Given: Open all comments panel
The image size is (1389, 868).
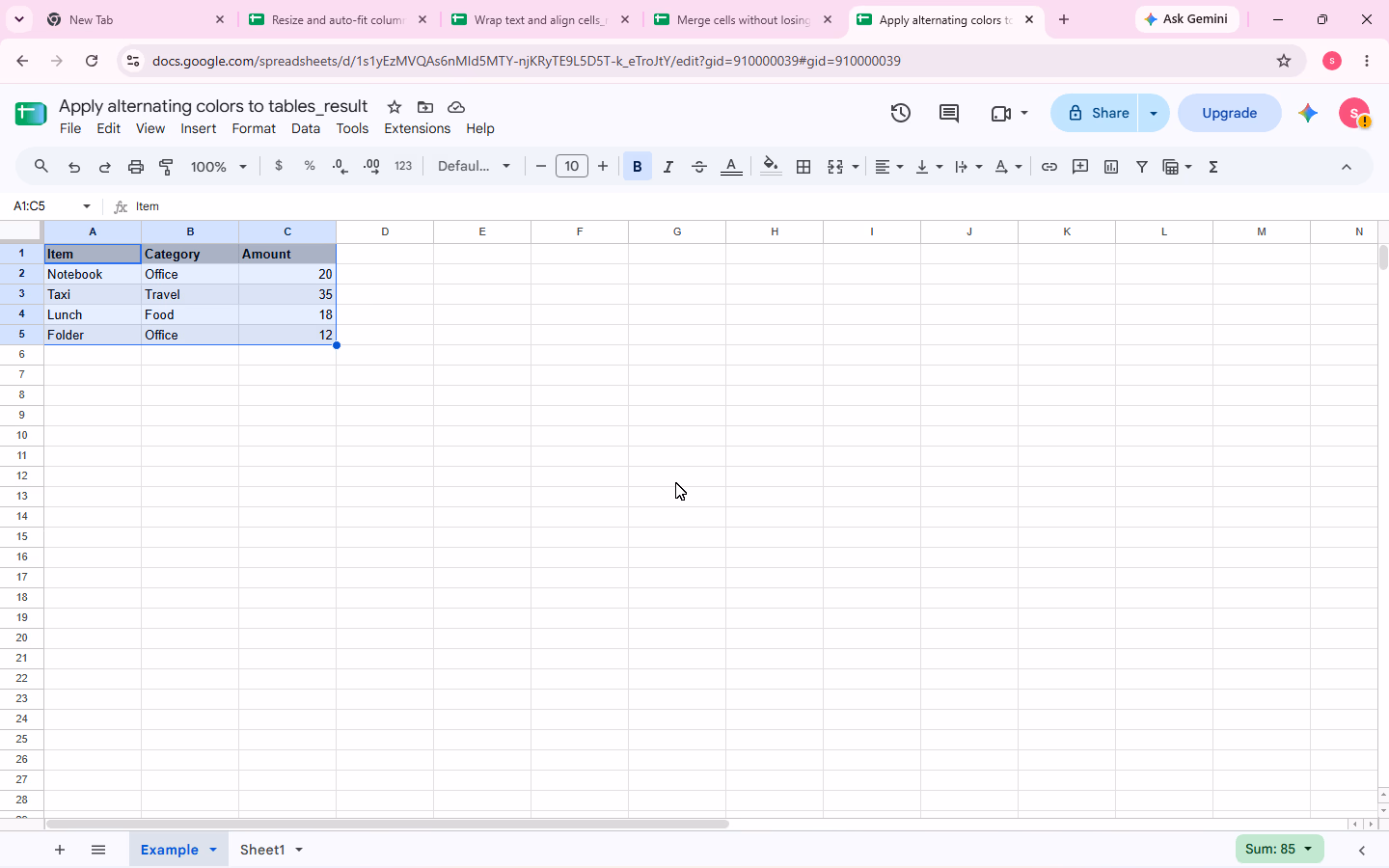Looking at the screenshot, I should click(948, 113).
